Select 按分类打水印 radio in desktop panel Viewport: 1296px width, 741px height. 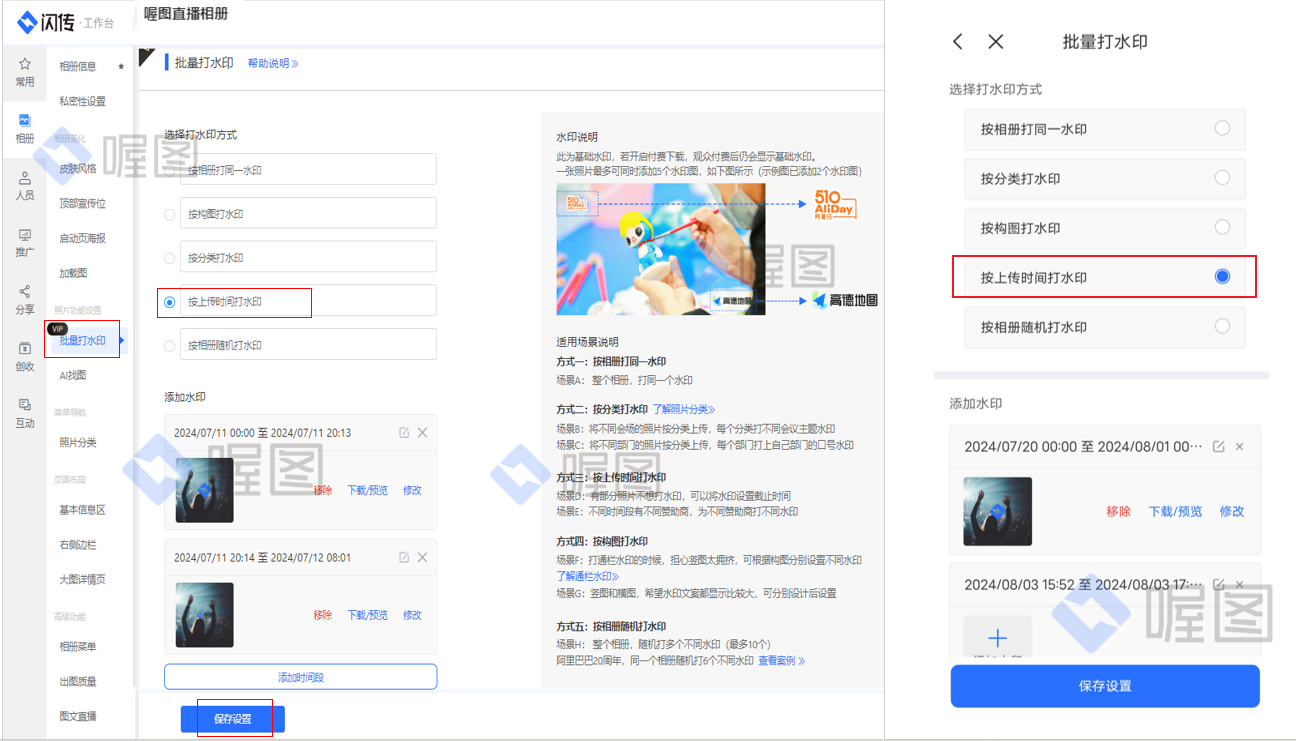(169, 258)
